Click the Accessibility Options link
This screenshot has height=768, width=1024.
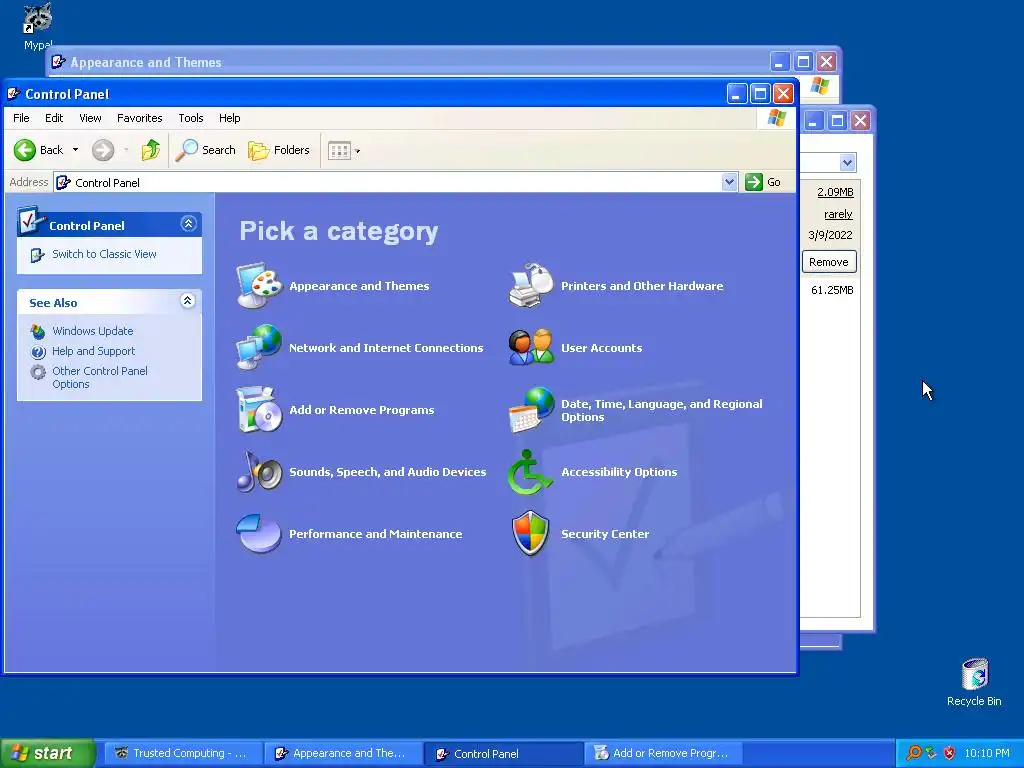click(619, 472)
